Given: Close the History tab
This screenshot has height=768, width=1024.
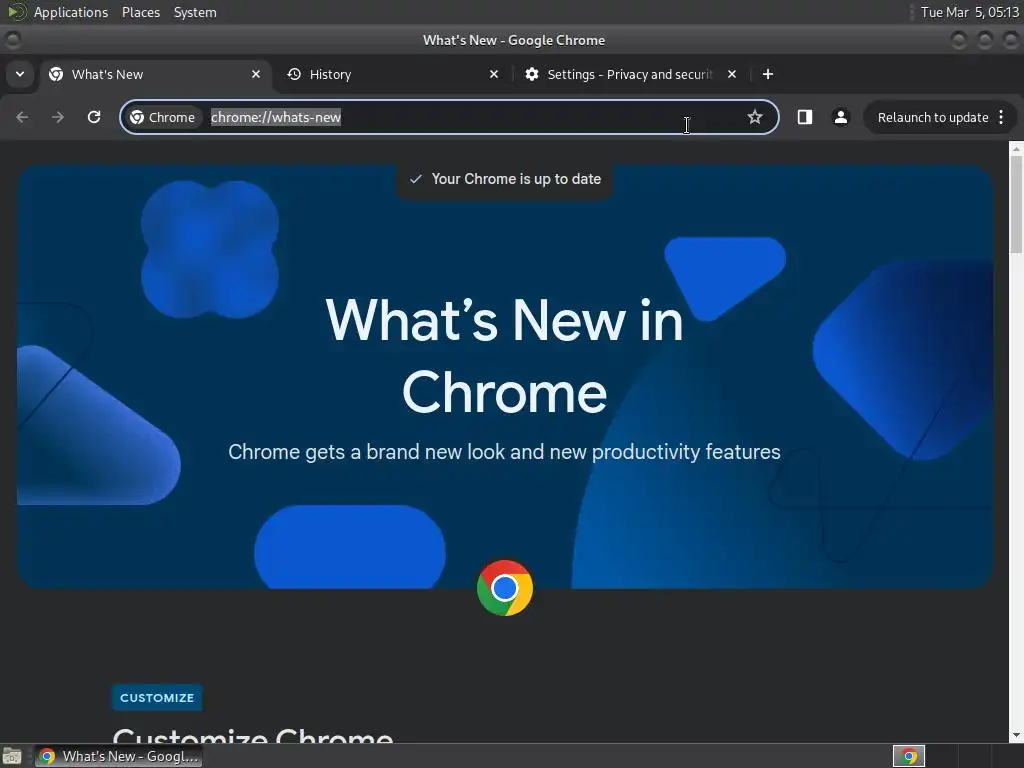Looking at the screenshot, I should (494, 74).
